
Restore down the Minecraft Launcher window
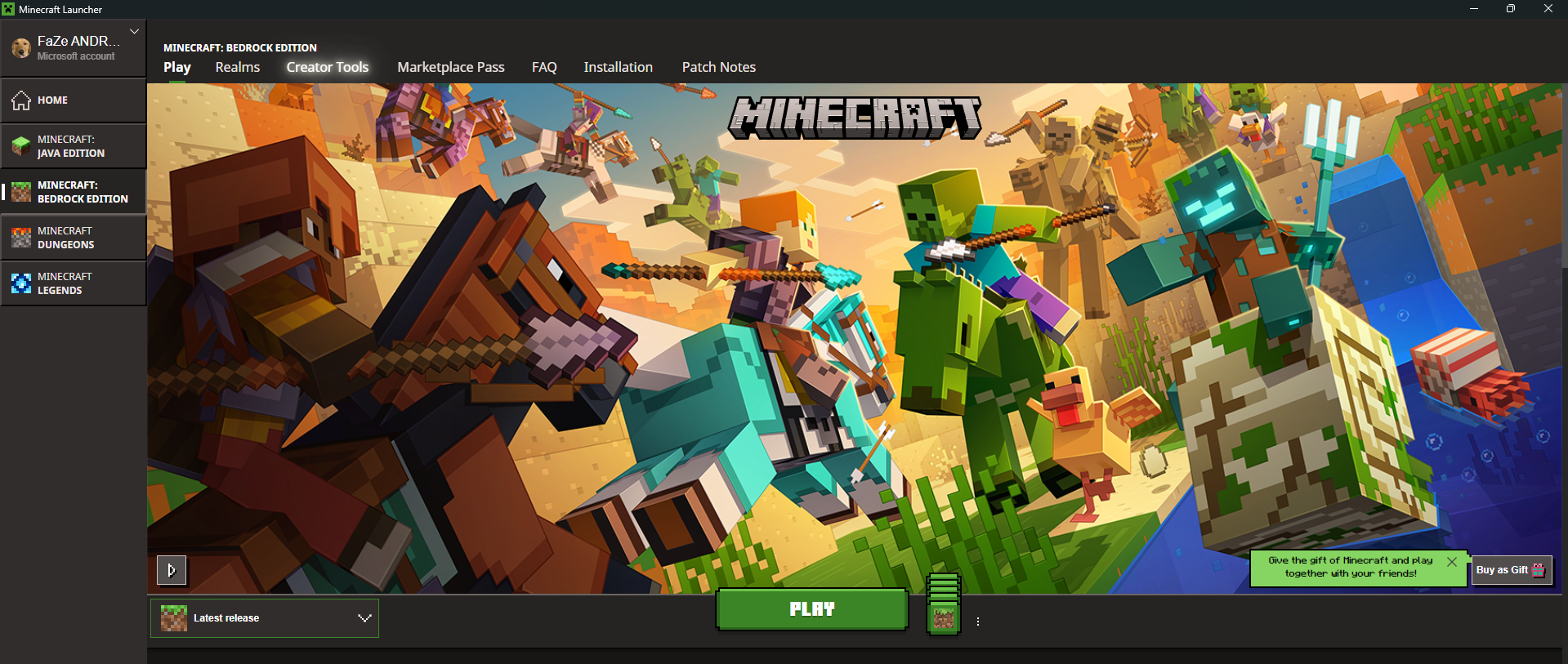[1511, 9]
